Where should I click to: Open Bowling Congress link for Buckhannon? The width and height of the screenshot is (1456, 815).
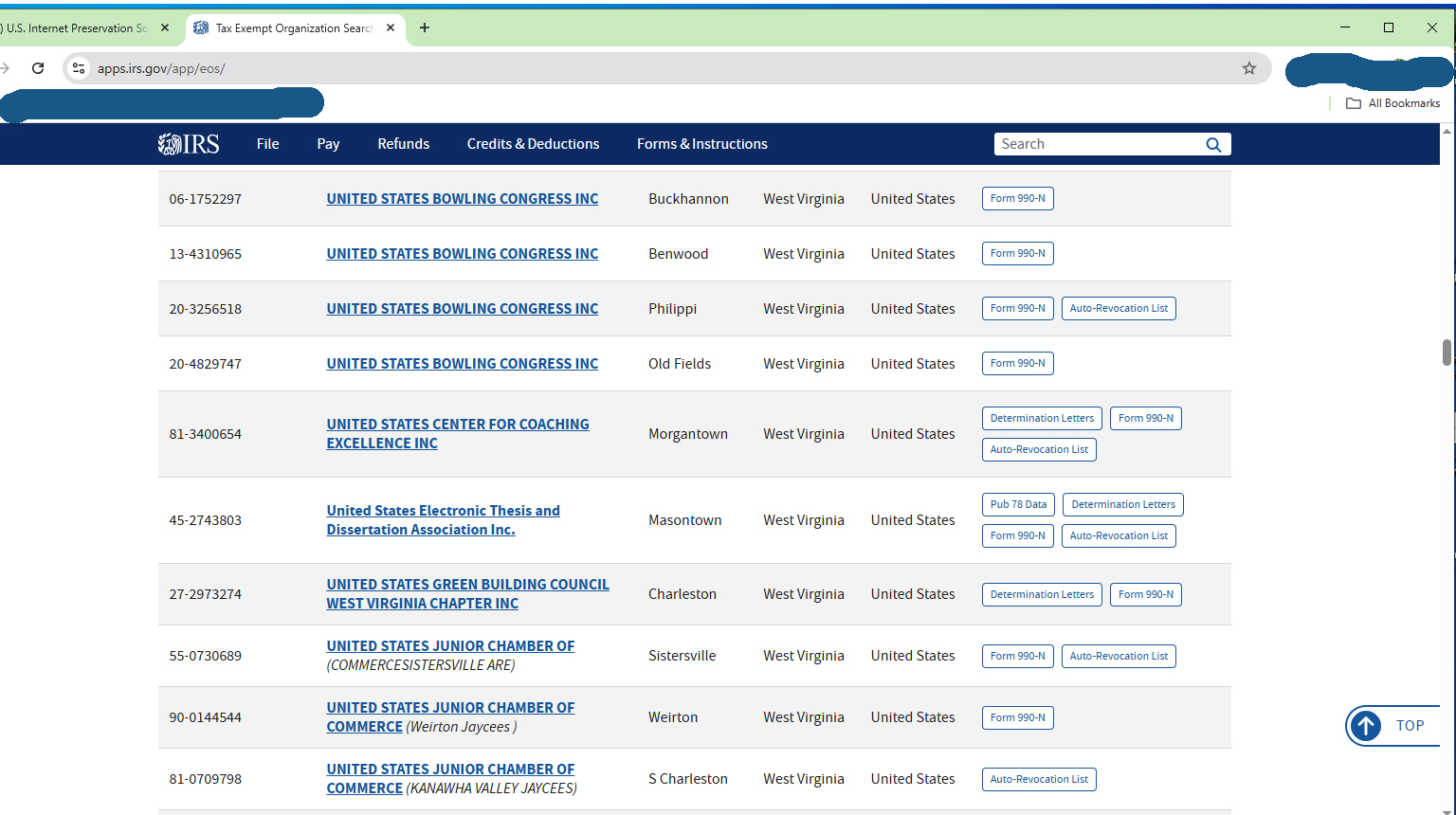[x=463, y=199]
